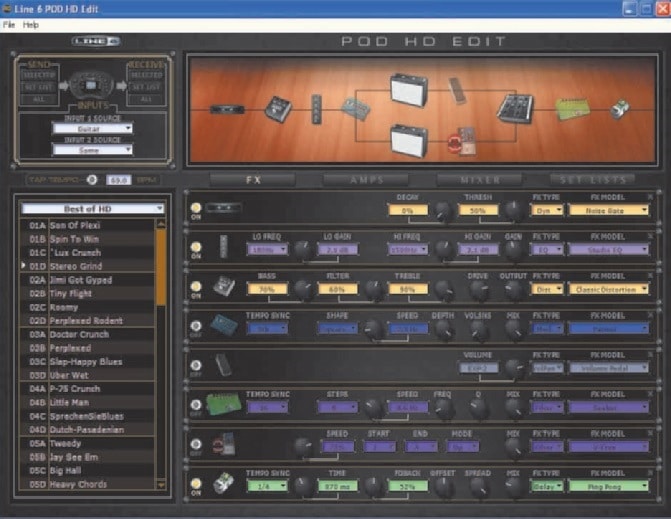Toggle the Ping Pong delay on/off
Screen dimensions: 671x519
[196, 483]
